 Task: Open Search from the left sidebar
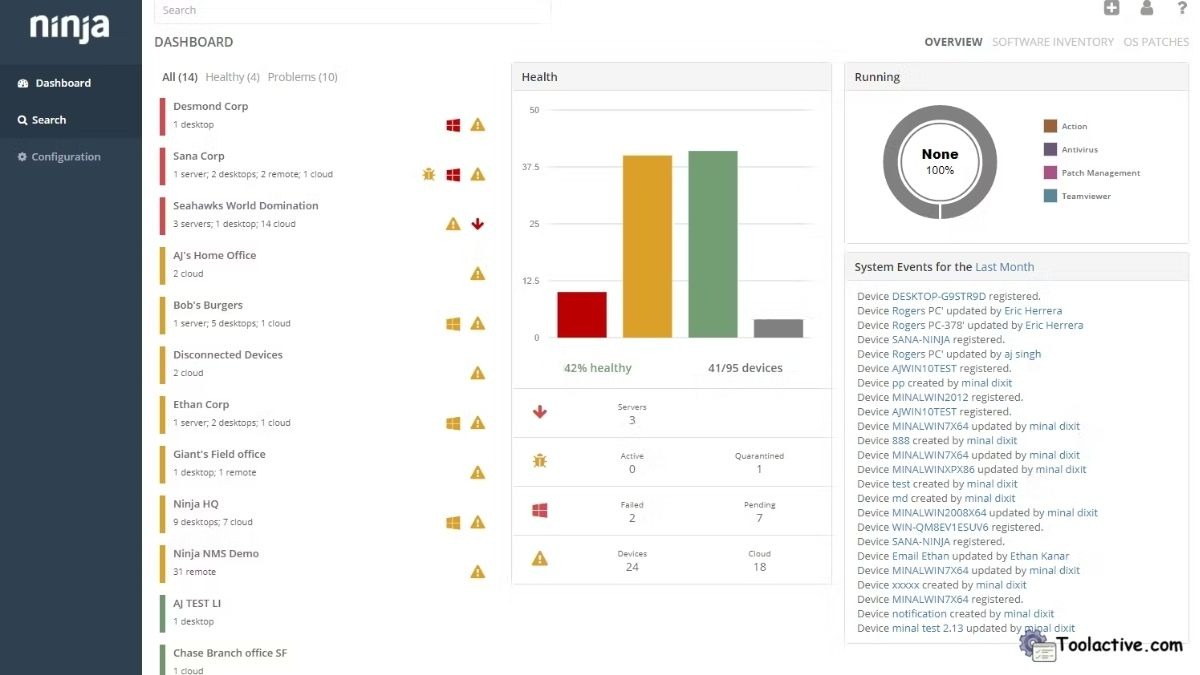46,119
